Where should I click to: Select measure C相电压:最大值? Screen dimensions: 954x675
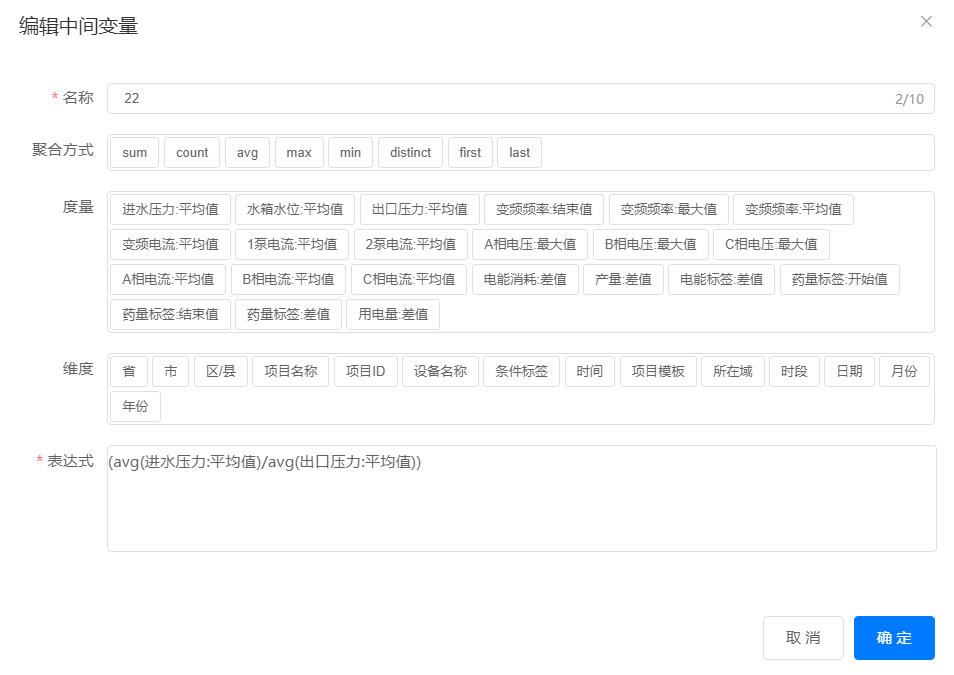[771, 244]
